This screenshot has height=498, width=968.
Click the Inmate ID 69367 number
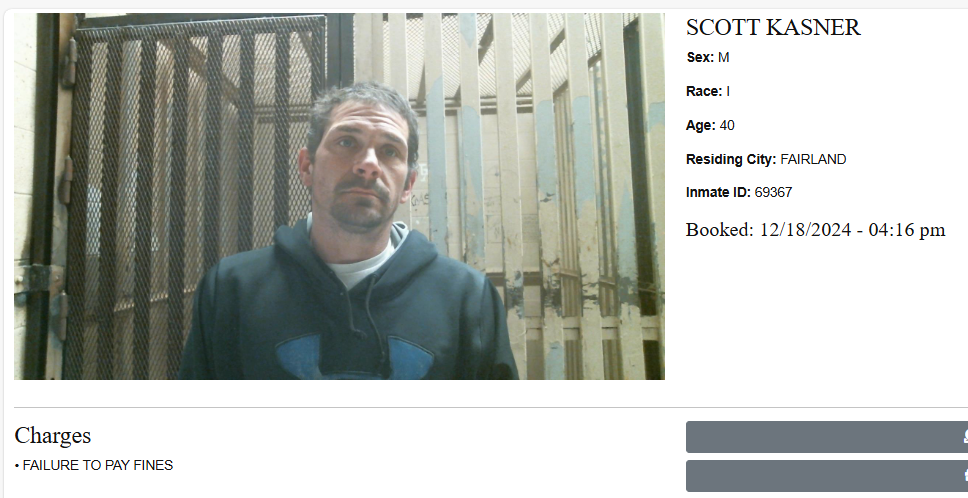(x=773, y=193)
